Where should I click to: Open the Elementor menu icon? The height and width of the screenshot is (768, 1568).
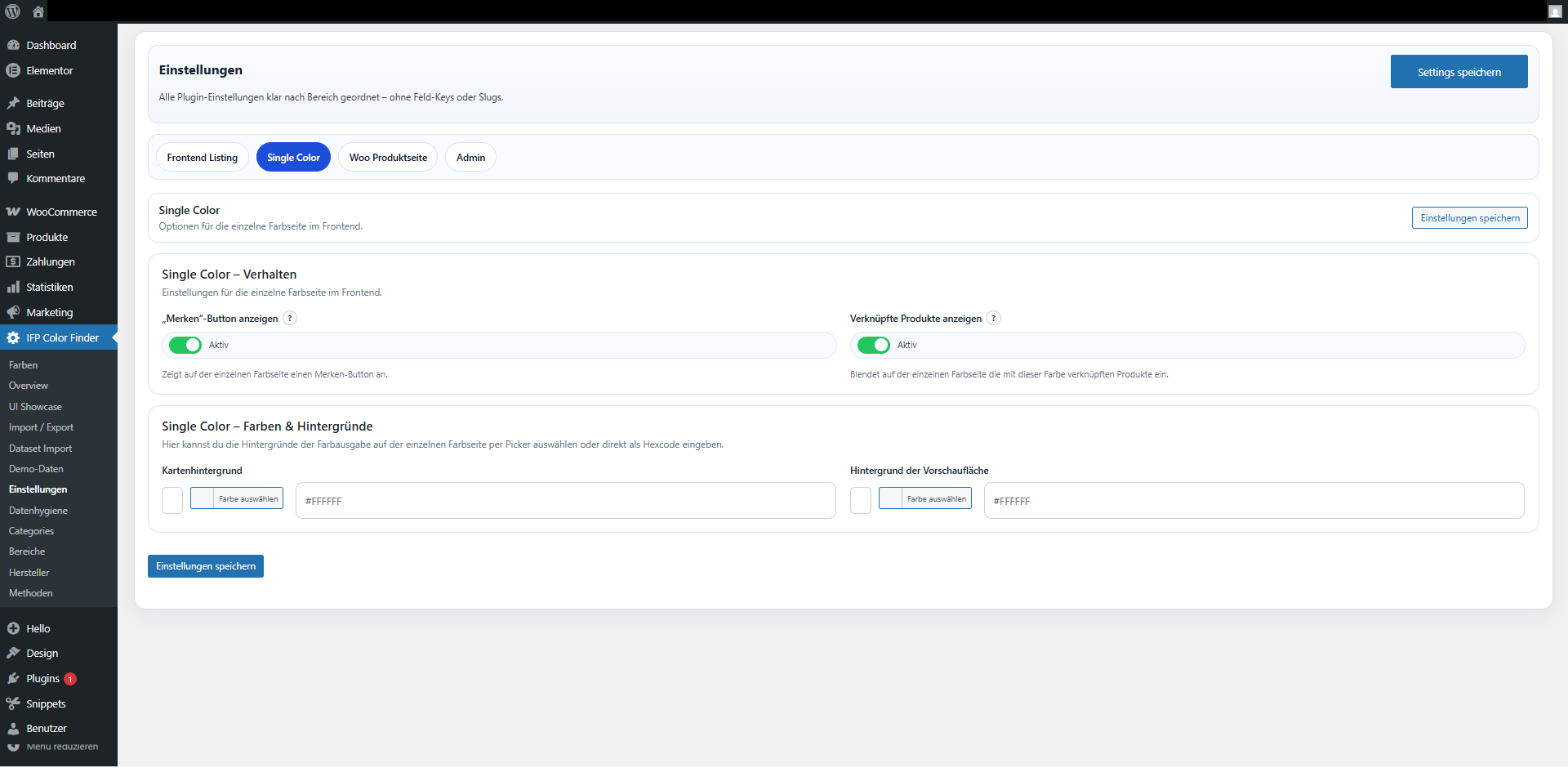[13, 71]
